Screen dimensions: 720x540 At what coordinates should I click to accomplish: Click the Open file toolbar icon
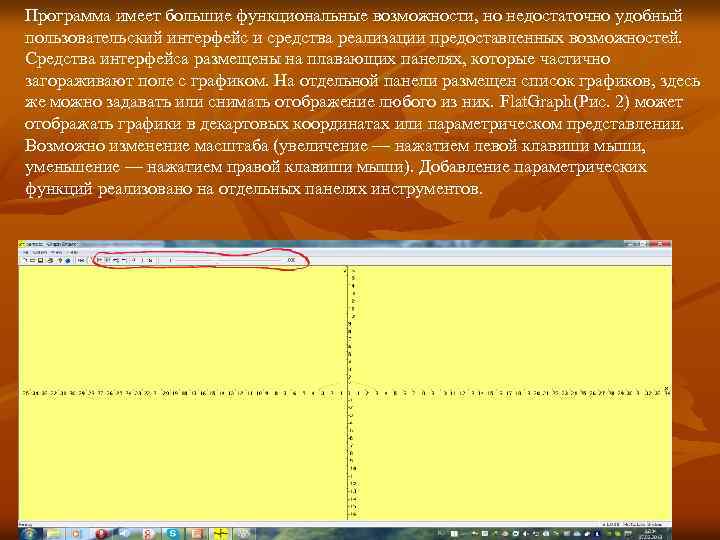click(32, 260)
